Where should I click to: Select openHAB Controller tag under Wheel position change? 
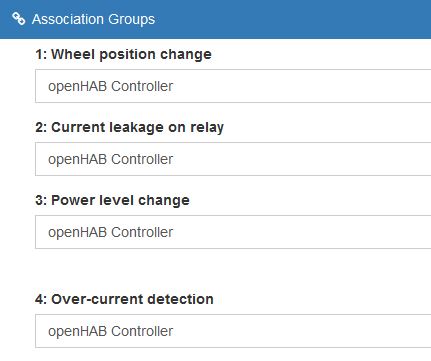point(111,86)
